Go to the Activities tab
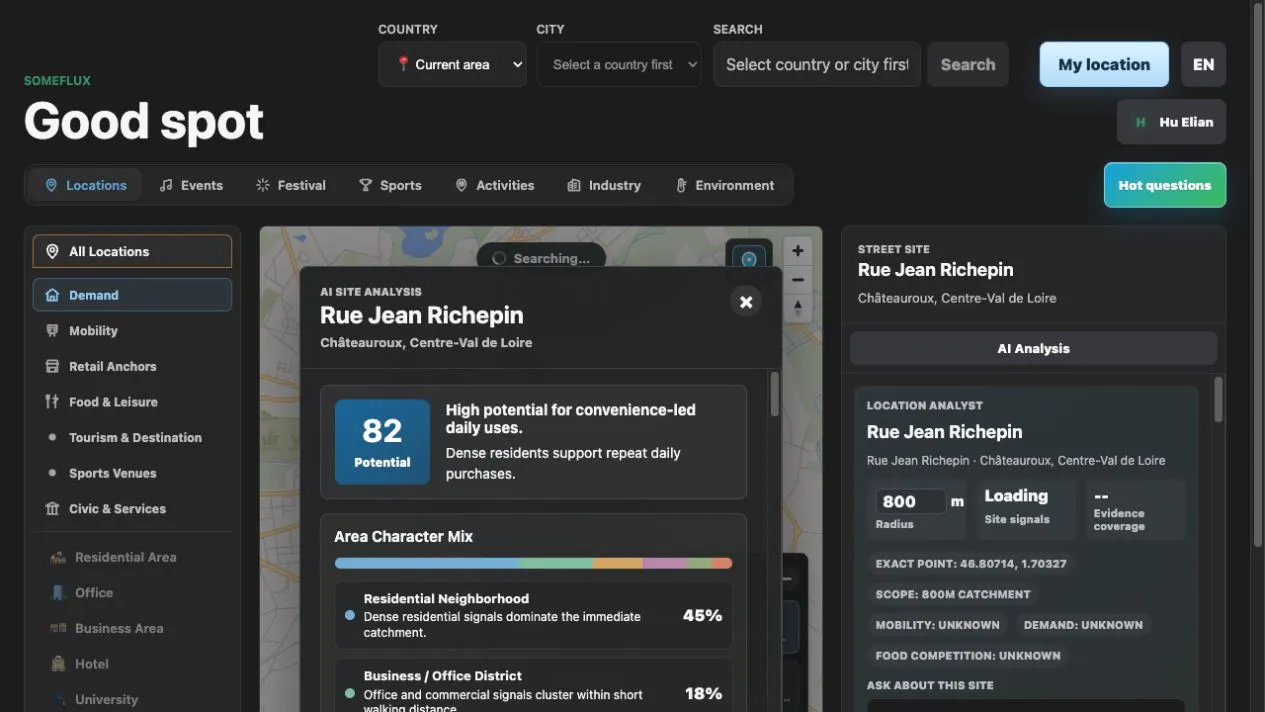Image resolution: width=1265 pixels, height=712 pixels. pos(494,185)
